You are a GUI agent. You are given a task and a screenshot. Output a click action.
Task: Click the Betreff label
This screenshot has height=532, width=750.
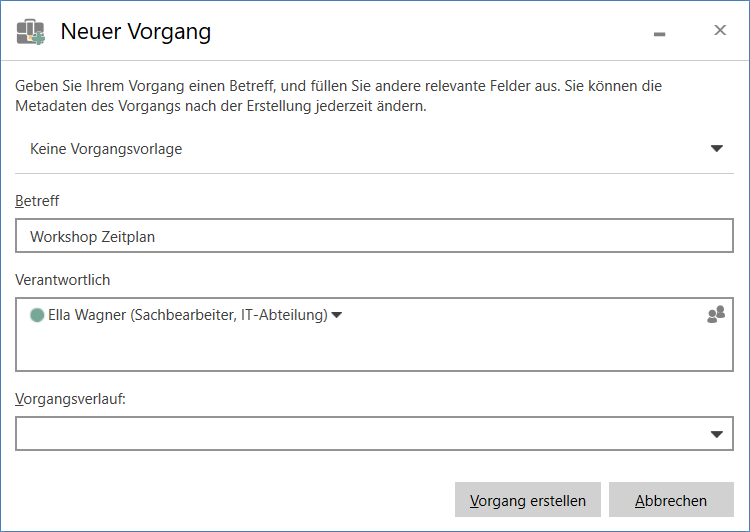37,201
